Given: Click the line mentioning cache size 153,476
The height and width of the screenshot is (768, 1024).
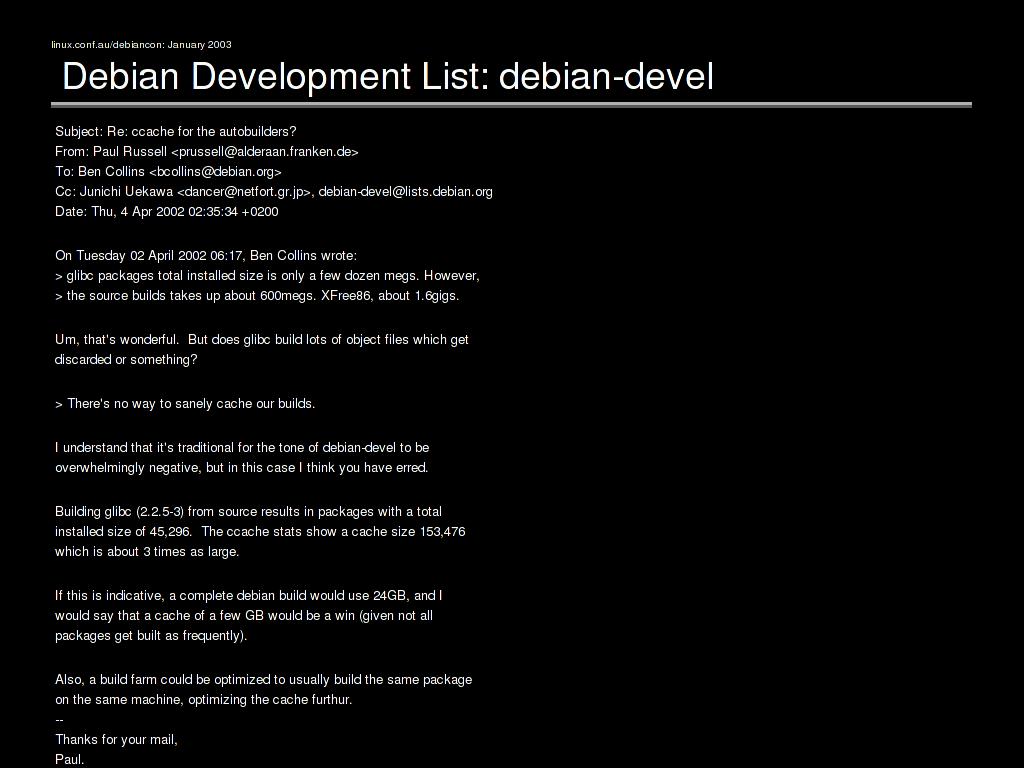Looking at the screenshot, I should click(260, 531).
